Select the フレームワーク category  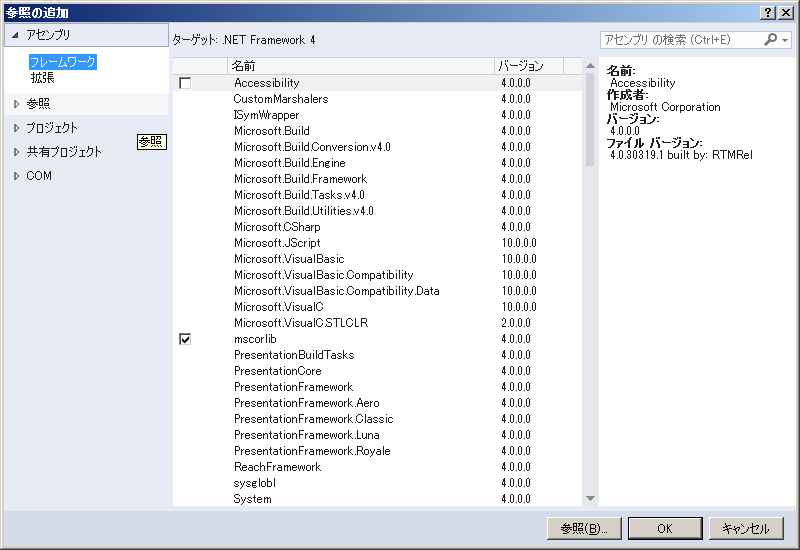(x=62, y=62)
